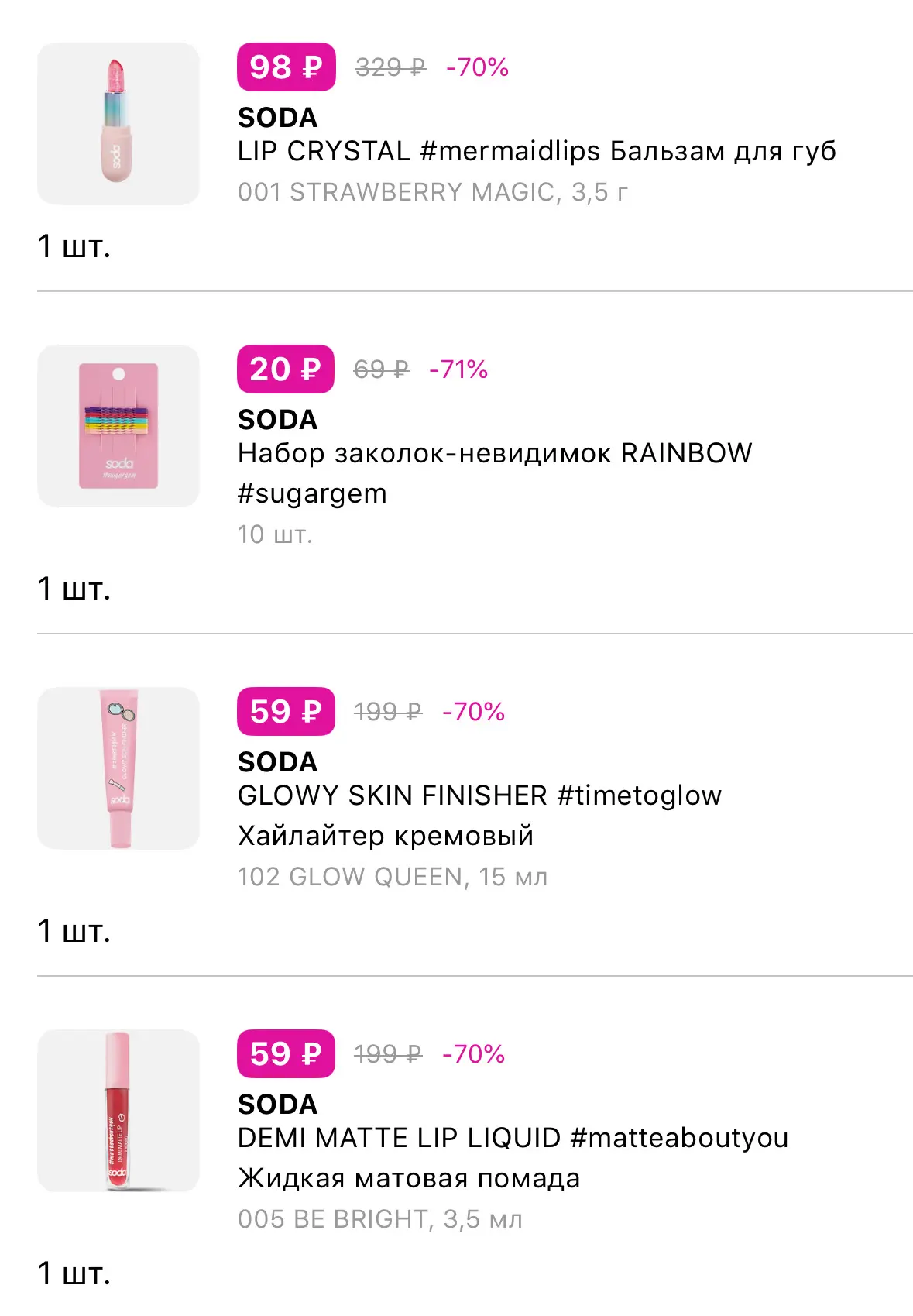913x1316 pixels.
Task: Select SODA brand name above lip balm
Action: [278, 118]
